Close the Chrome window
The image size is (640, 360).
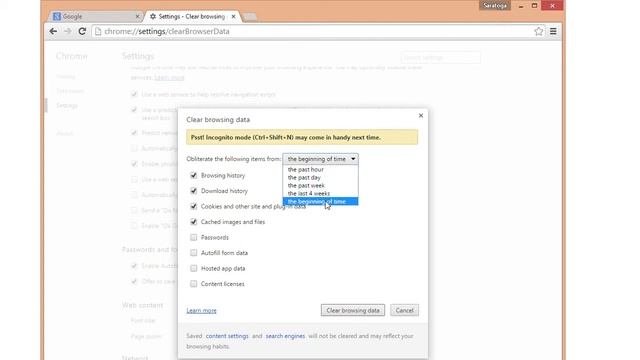(552, 6)
